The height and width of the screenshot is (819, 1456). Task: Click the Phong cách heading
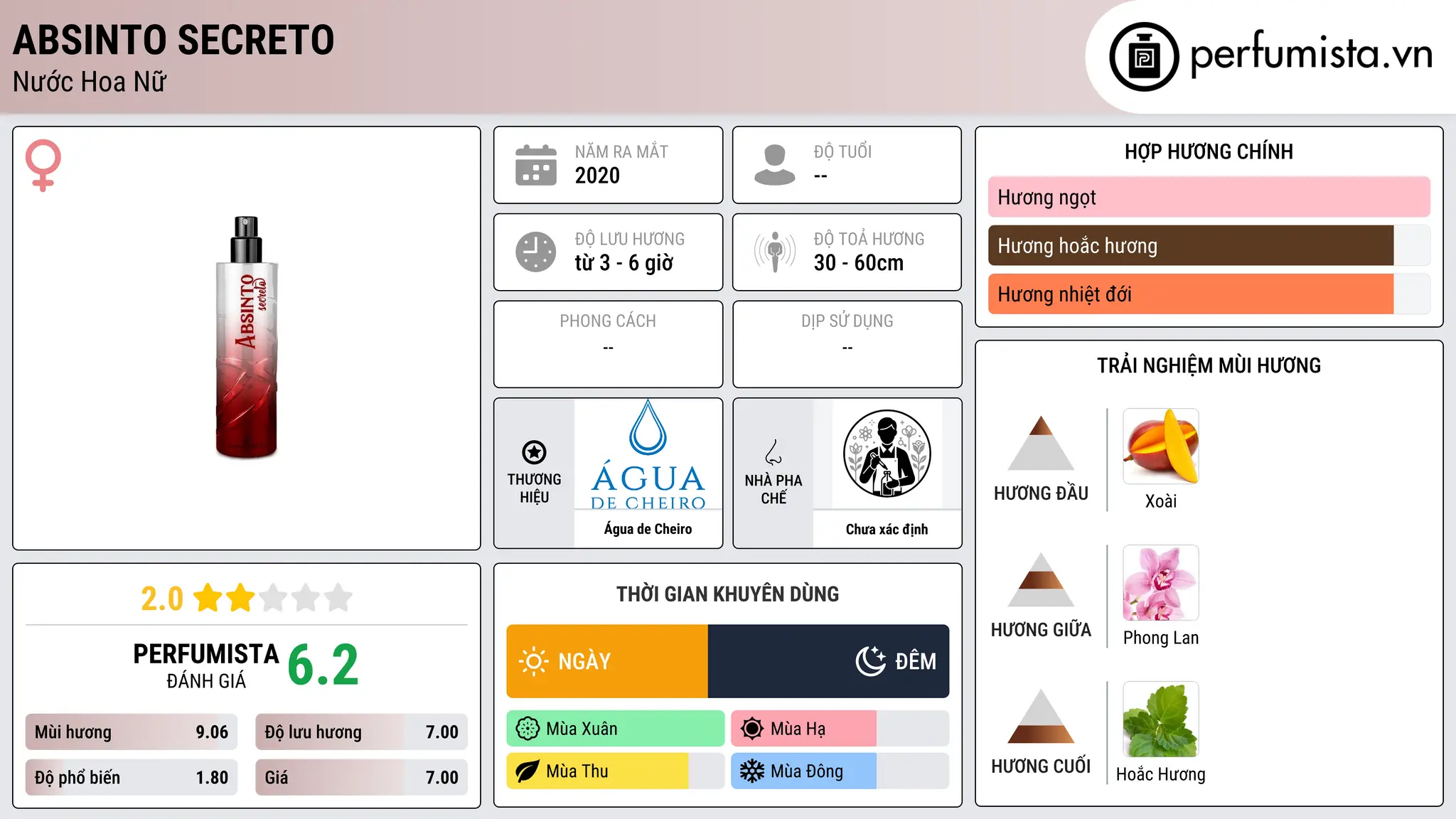coord(608,321)
